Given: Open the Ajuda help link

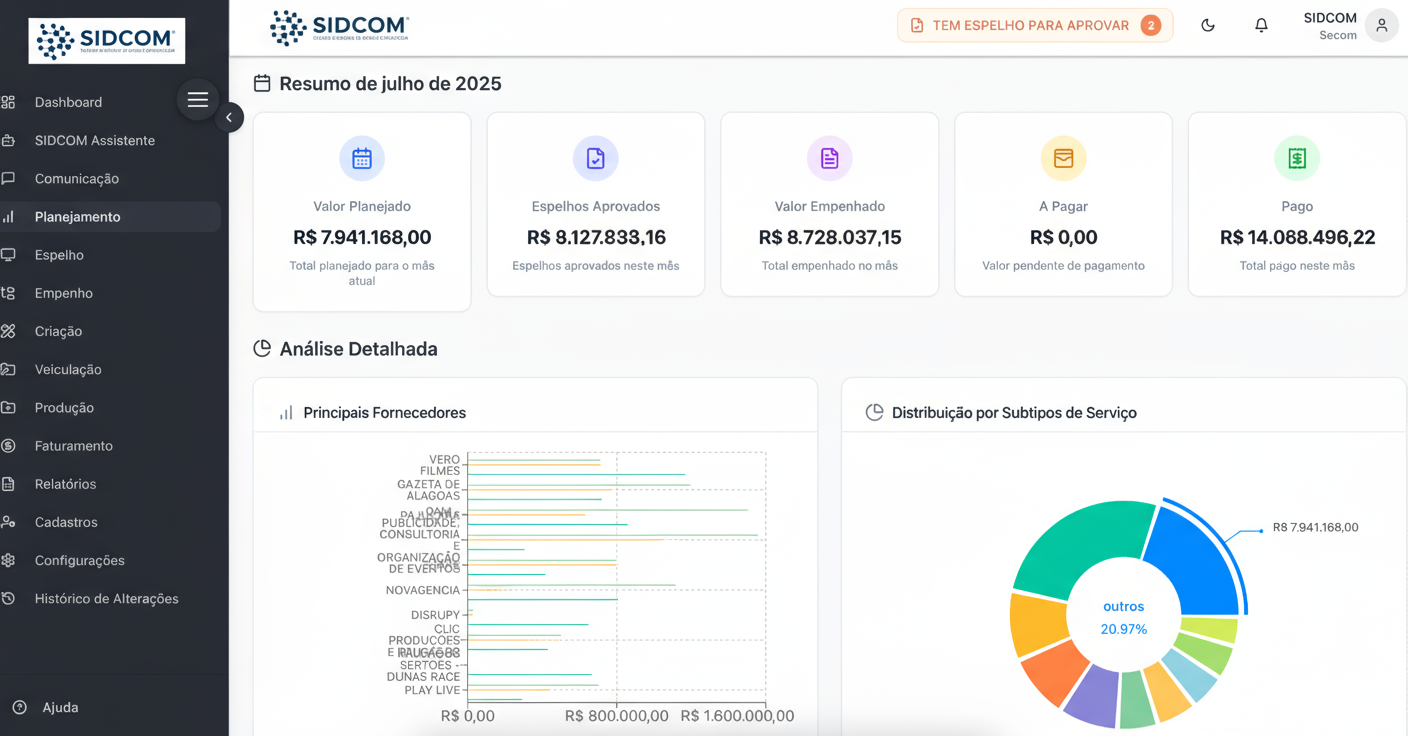Looking at the screenshot, I should pyautogui.click(x=60, y=707).
